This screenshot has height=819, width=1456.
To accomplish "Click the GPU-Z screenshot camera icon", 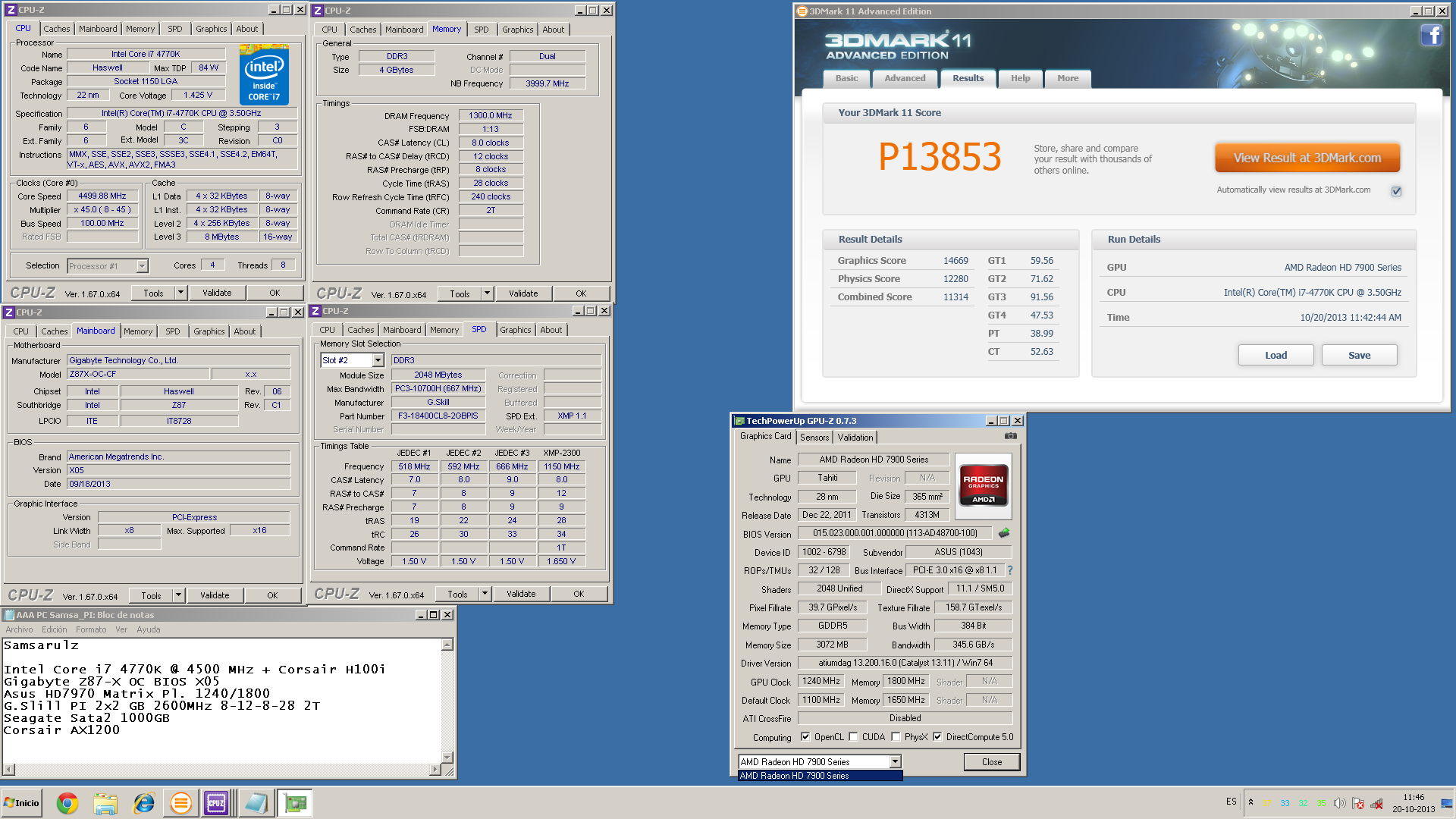I will 1010,436.
